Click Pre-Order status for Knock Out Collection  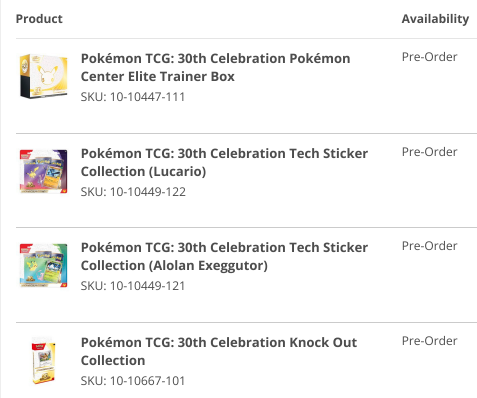(429, 341)
